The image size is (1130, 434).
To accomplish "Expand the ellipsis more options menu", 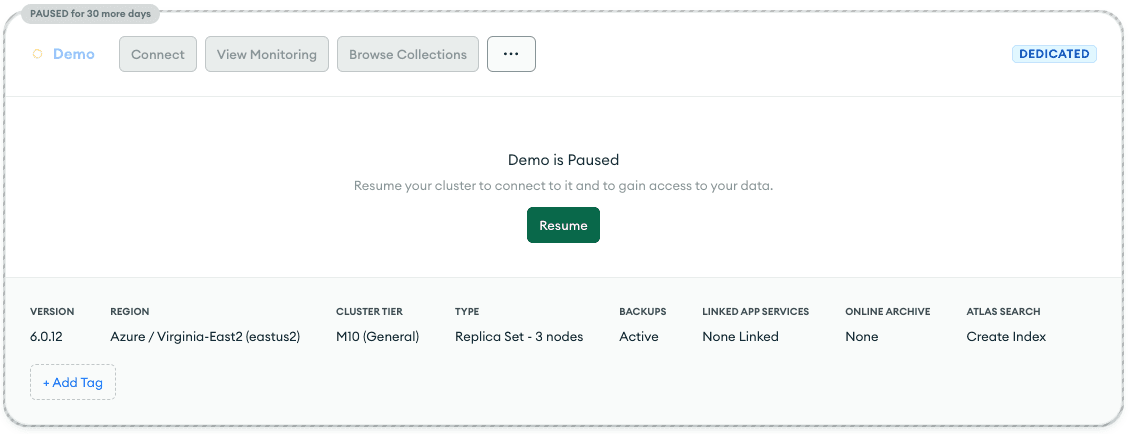I will pos(511,54).
